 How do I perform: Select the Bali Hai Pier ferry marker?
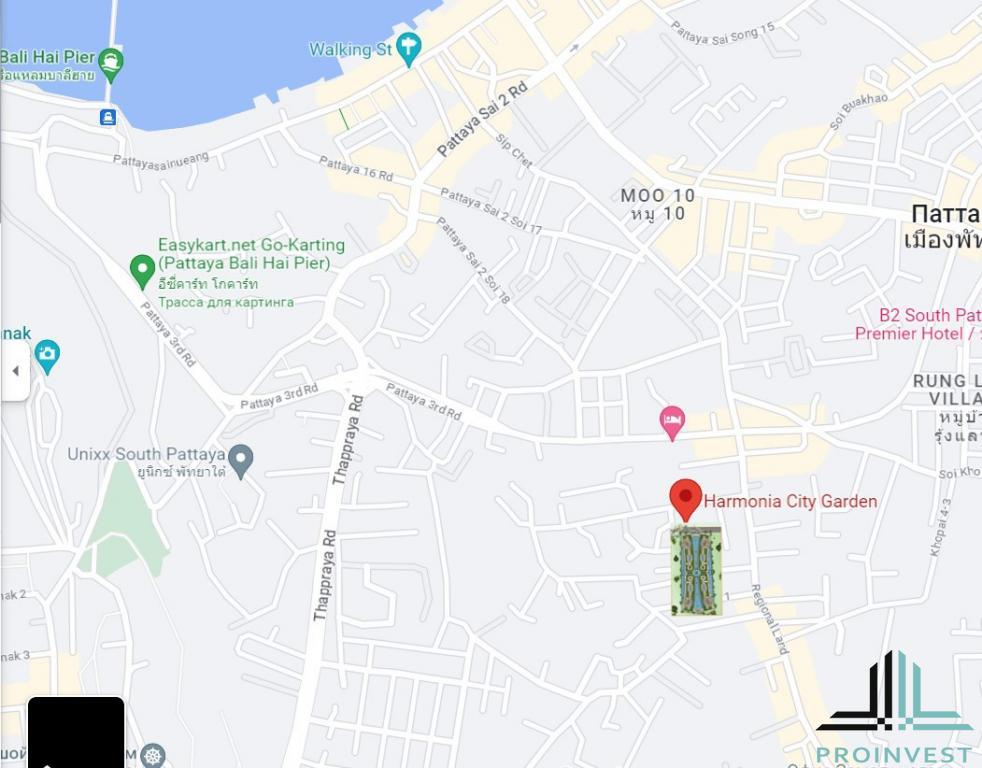[x=111, y=65]
